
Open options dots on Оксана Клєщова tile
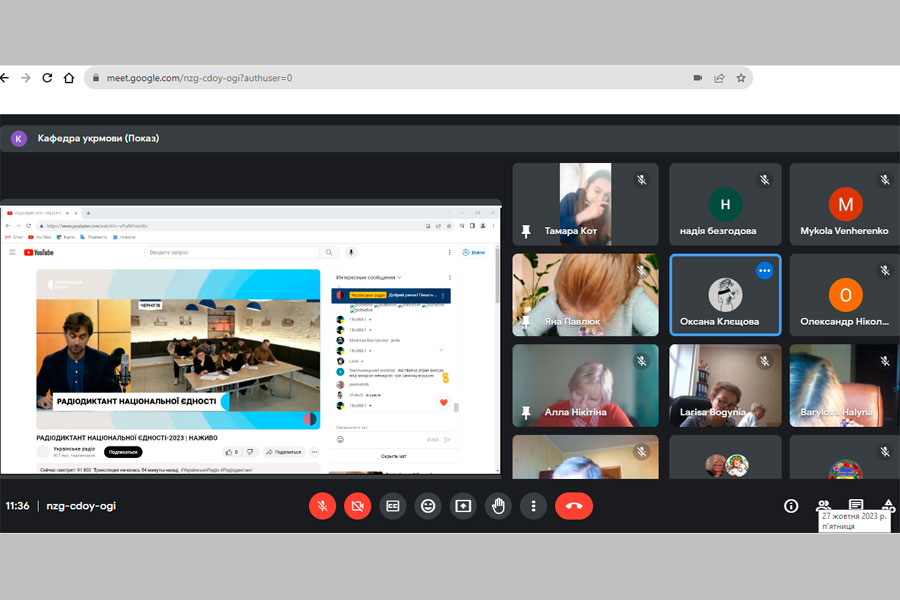765,270
